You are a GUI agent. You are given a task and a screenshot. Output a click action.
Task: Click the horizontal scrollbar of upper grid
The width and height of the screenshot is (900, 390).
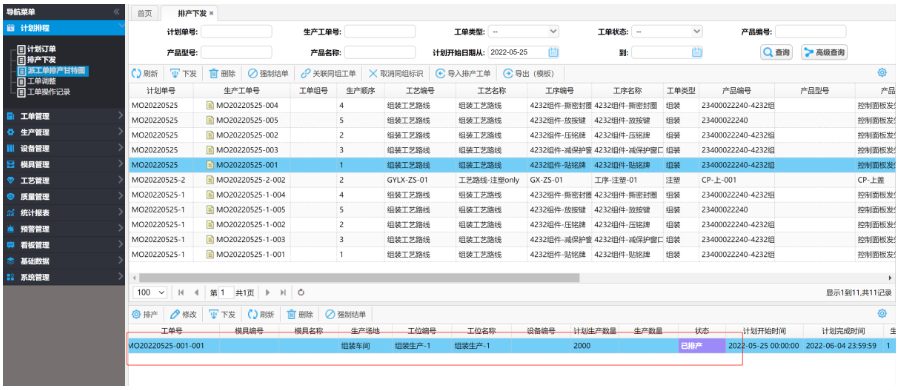click(359, 277)
